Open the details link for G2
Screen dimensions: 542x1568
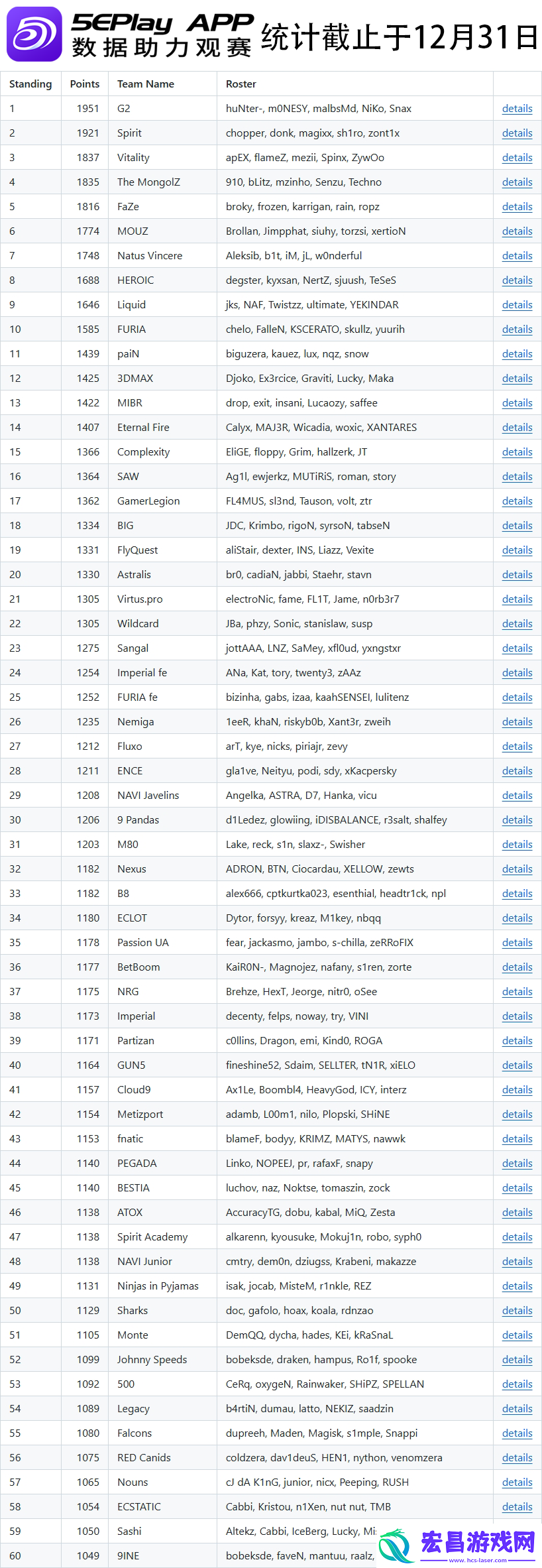517,109
